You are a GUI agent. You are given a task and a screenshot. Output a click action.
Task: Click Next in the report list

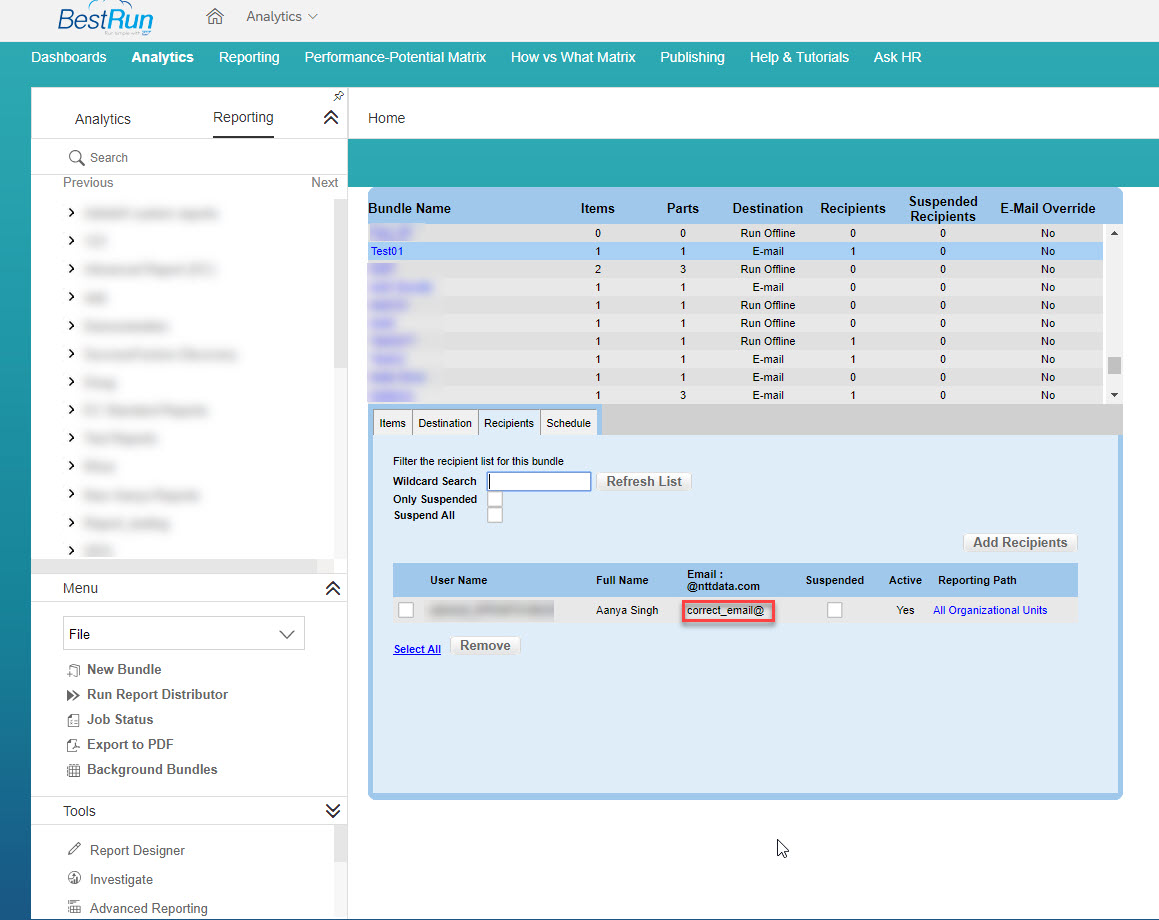[324, 183]
